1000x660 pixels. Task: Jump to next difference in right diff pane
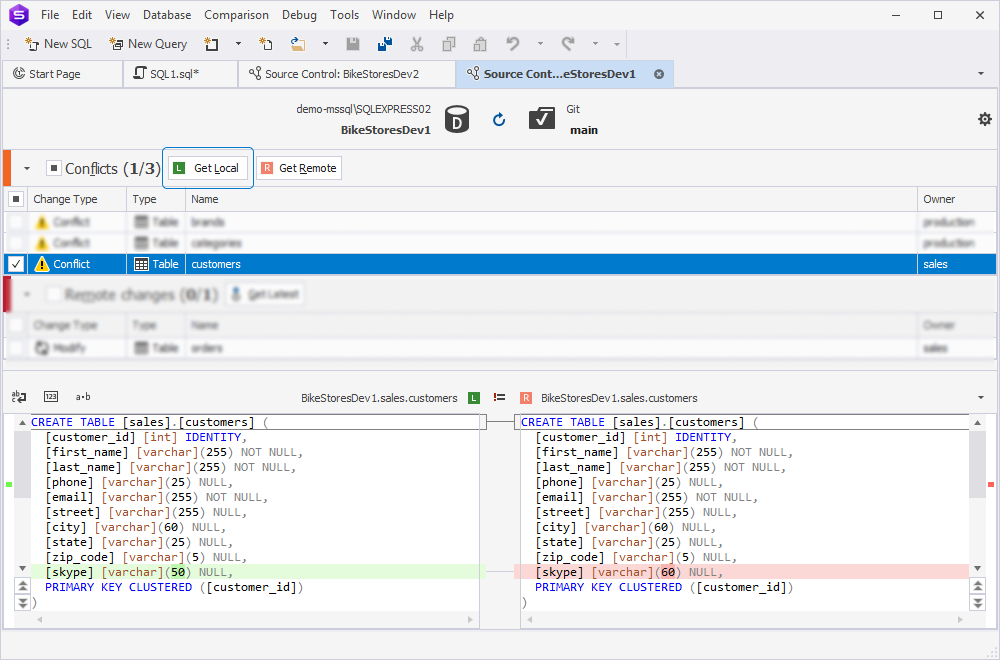(x=978, y=602)
